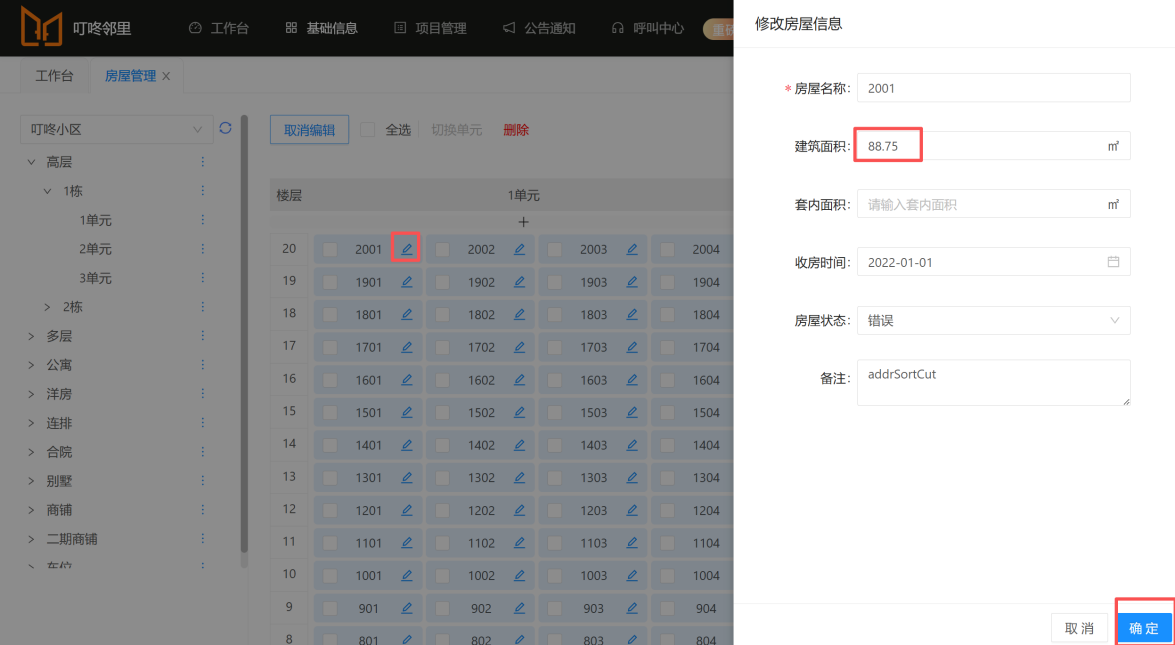Select the checkbox for room 1602
The image size is (1175, 645).
(442, 380)
